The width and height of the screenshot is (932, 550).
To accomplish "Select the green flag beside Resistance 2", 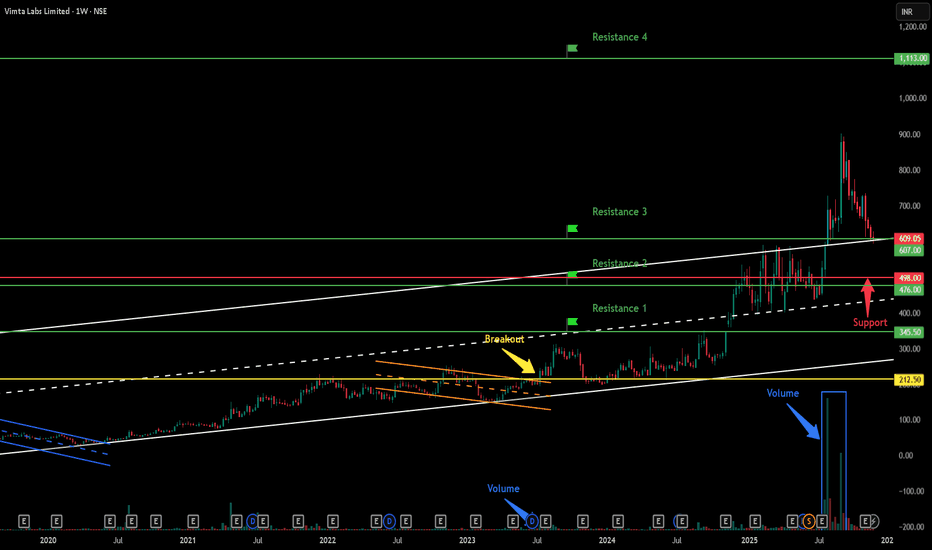I will (x=572, y=274).
